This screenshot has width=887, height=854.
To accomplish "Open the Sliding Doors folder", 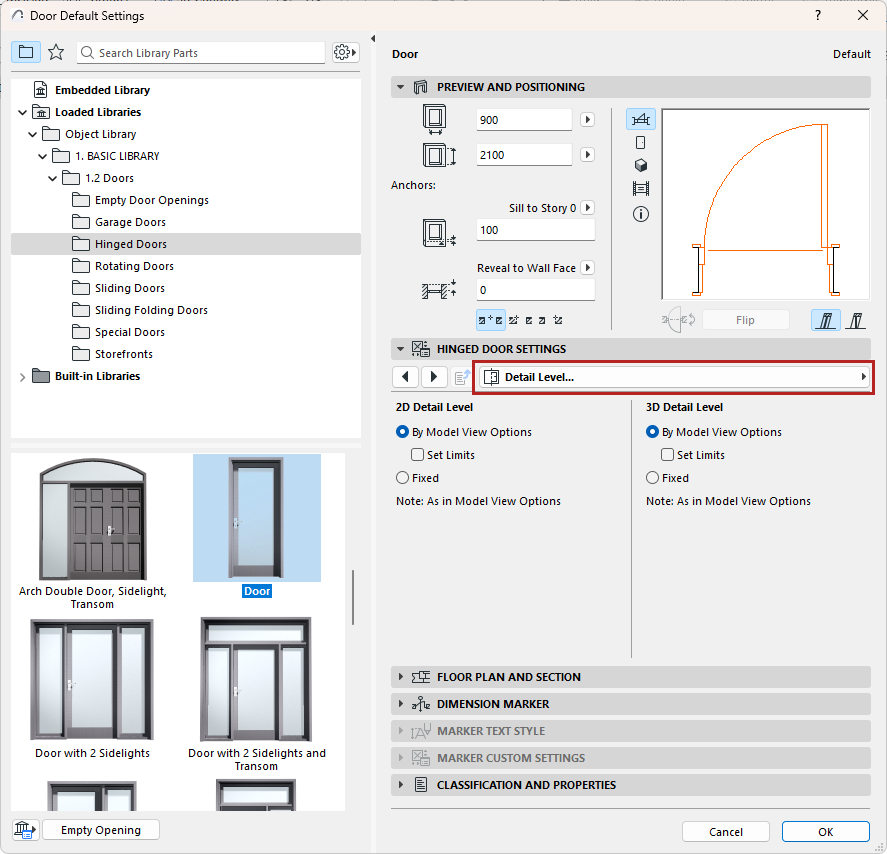I will pos(129,288).
